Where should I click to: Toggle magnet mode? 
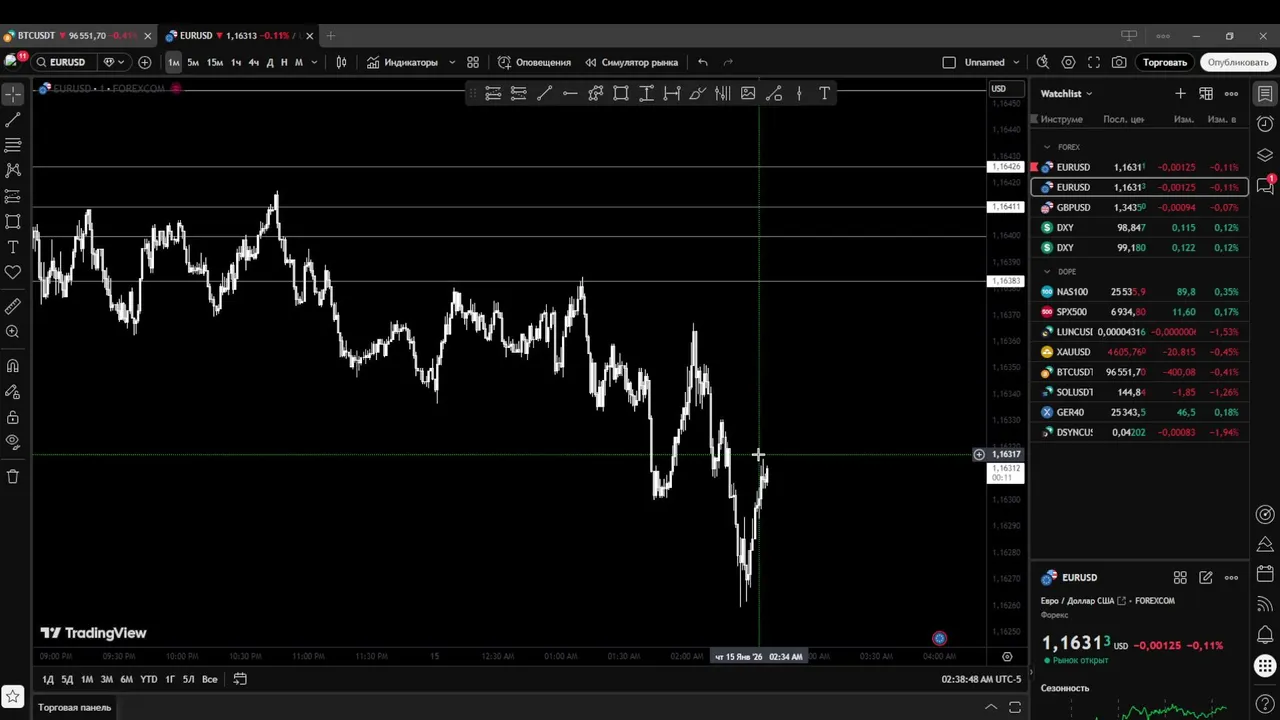click(13, 366)
